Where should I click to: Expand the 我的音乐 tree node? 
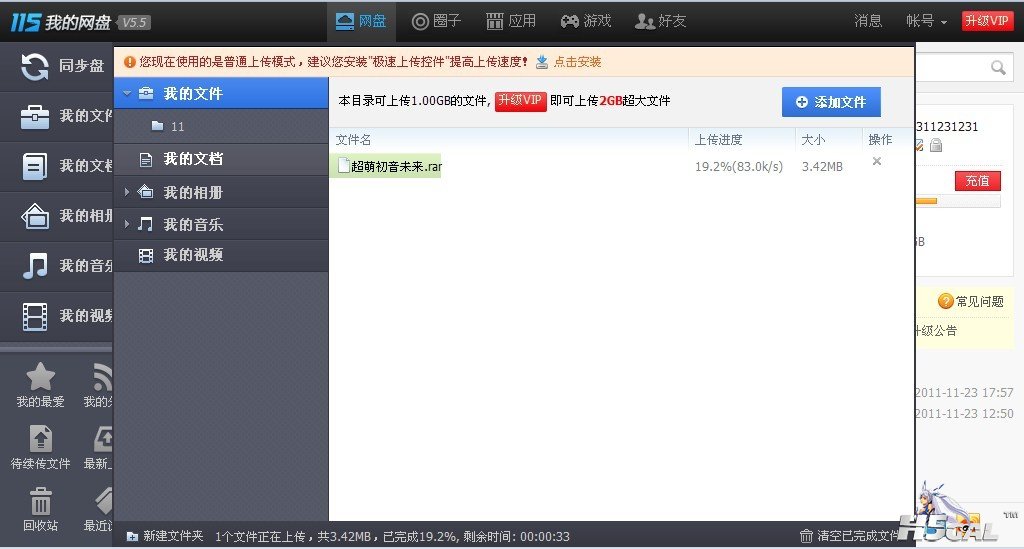click(126, 224)
